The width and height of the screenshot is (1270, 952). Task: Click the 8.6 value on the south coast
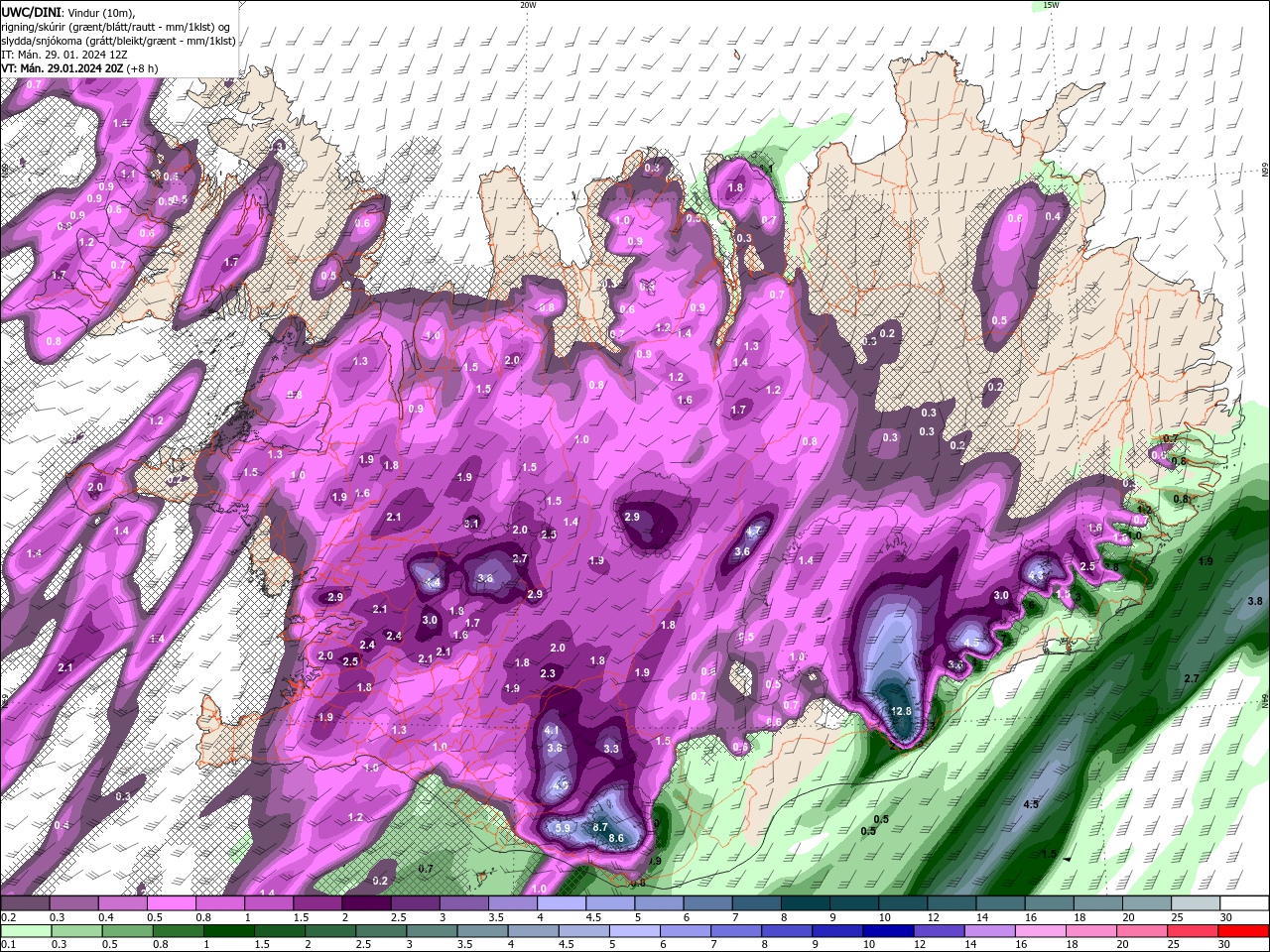615,839
